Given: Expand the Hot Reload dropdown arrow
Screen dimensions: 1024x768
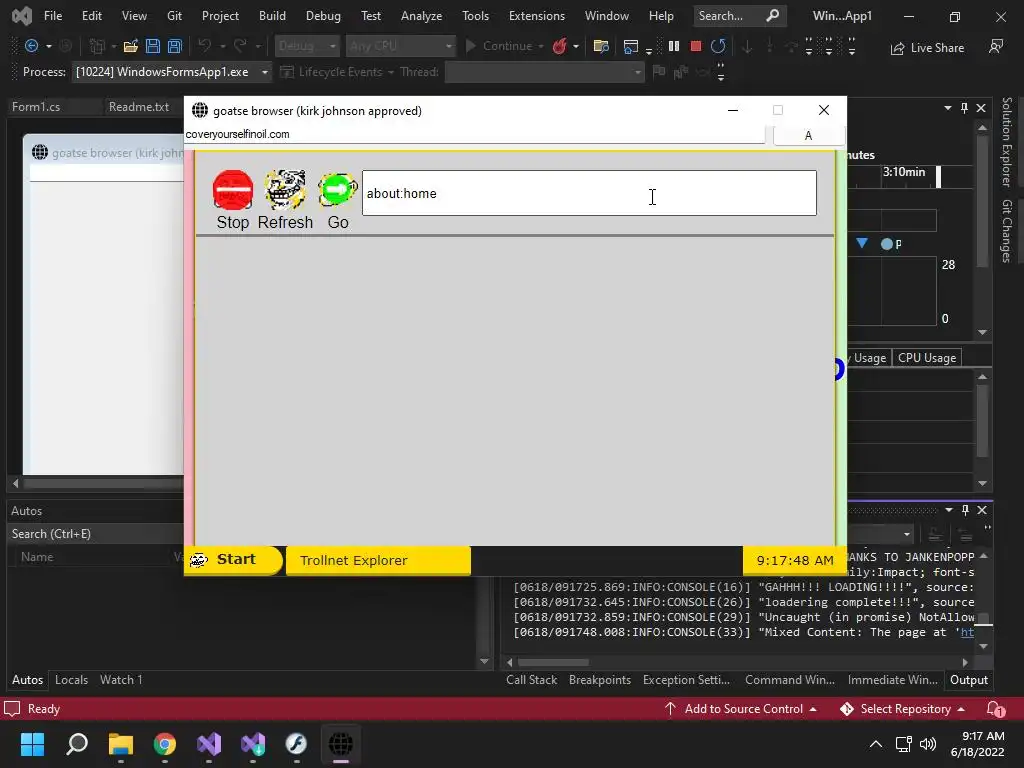Looking at the screenshot, I should 575,46.
